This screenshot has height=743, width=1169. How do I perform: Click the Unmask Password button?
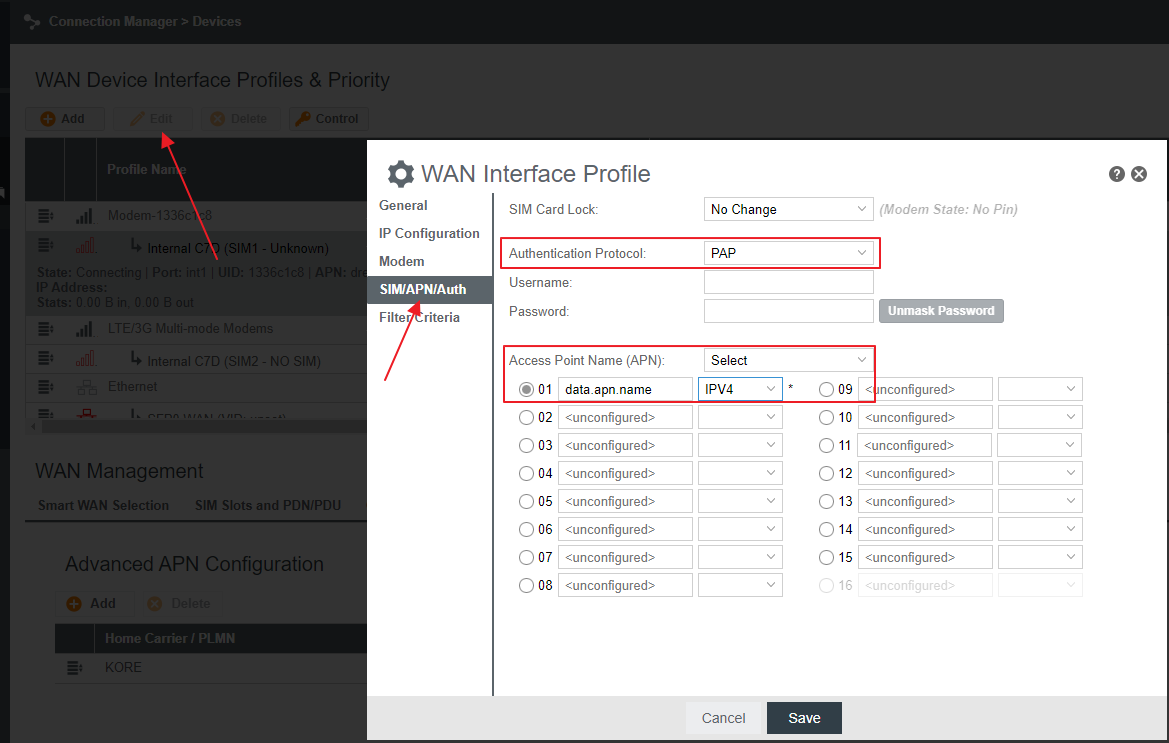pos(940,311)
